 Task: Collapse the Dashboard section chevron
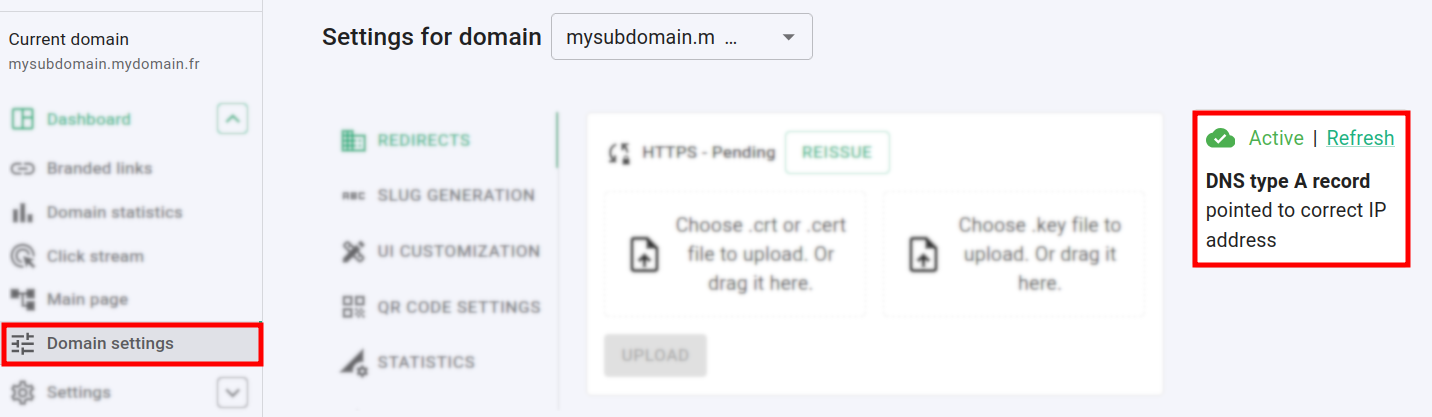232,120
